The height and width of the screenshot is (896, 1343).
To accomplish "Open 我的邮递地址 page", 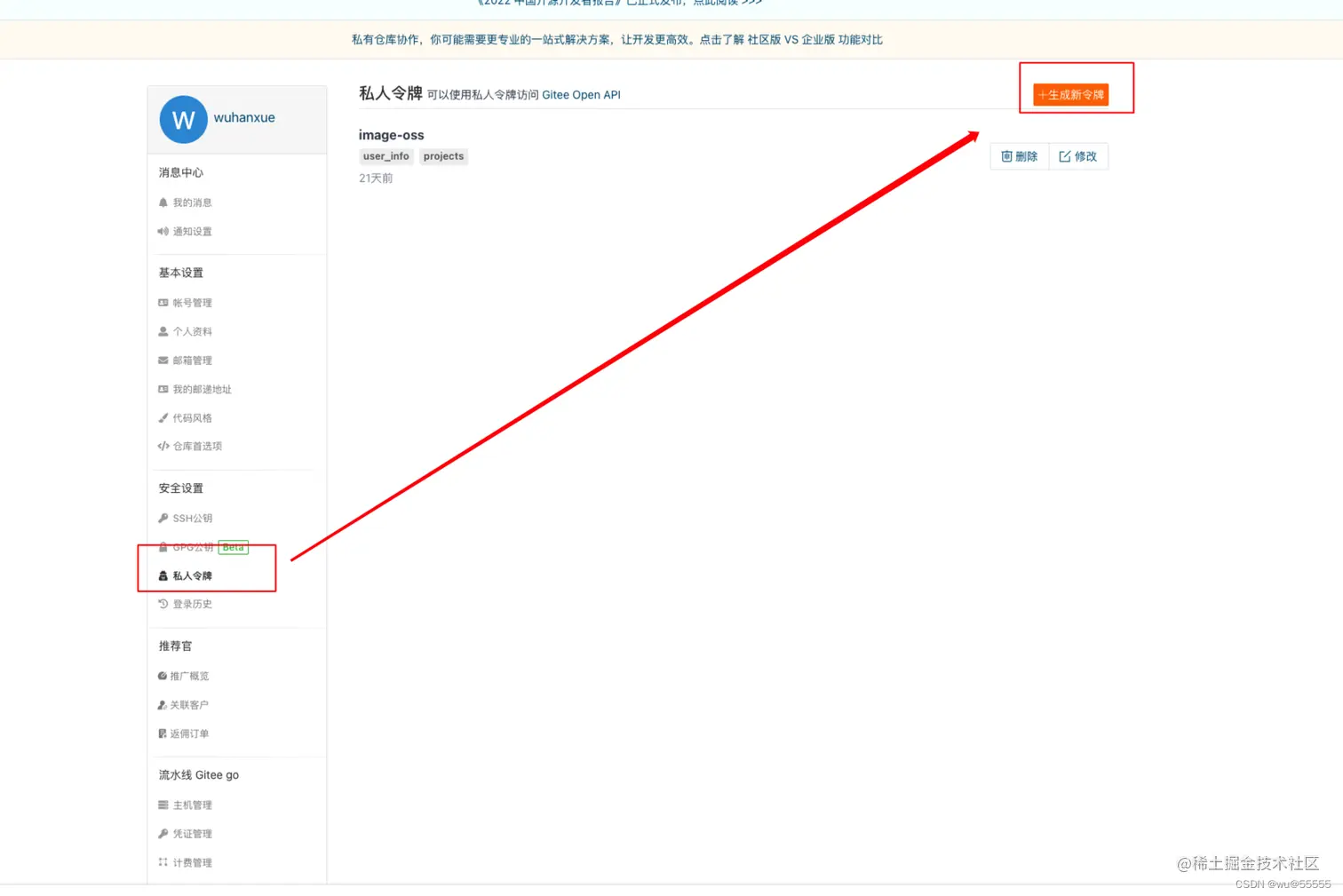I will [x=202, y=389].
